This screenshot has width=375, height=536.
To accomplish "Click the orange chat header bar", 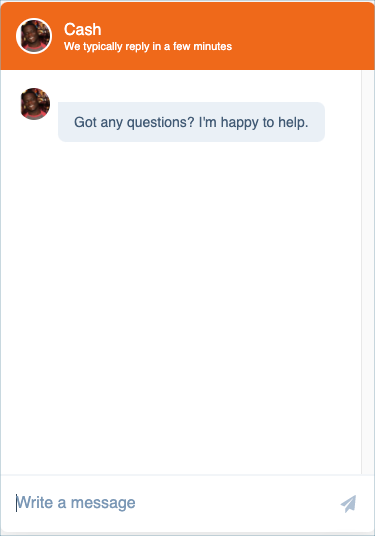I will (187, 36).
